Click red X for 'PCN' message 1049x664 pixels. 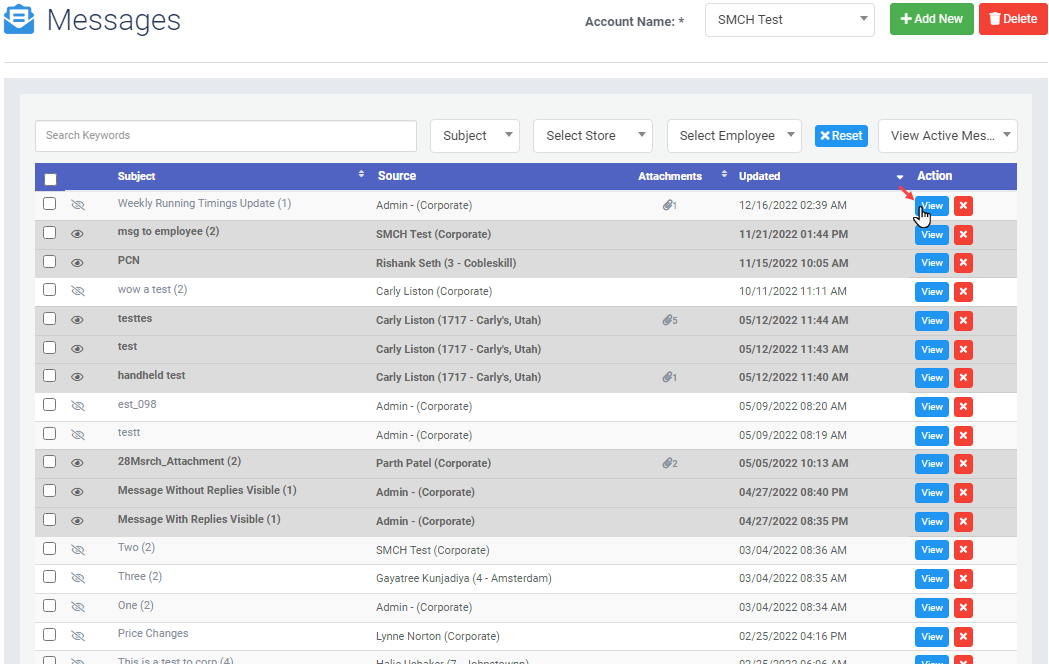click(963, 263)
